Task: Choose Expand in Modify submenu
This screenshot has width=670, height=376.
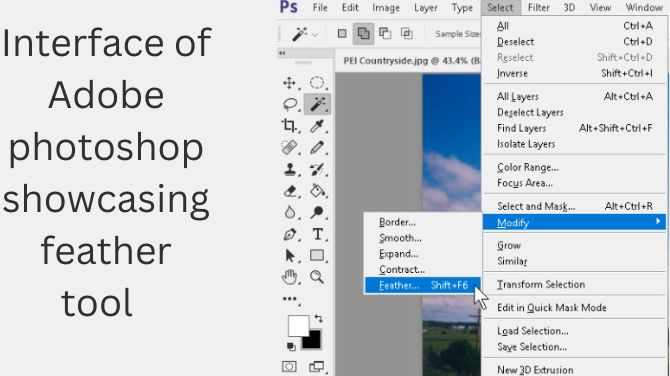Action: coord(422,254)
